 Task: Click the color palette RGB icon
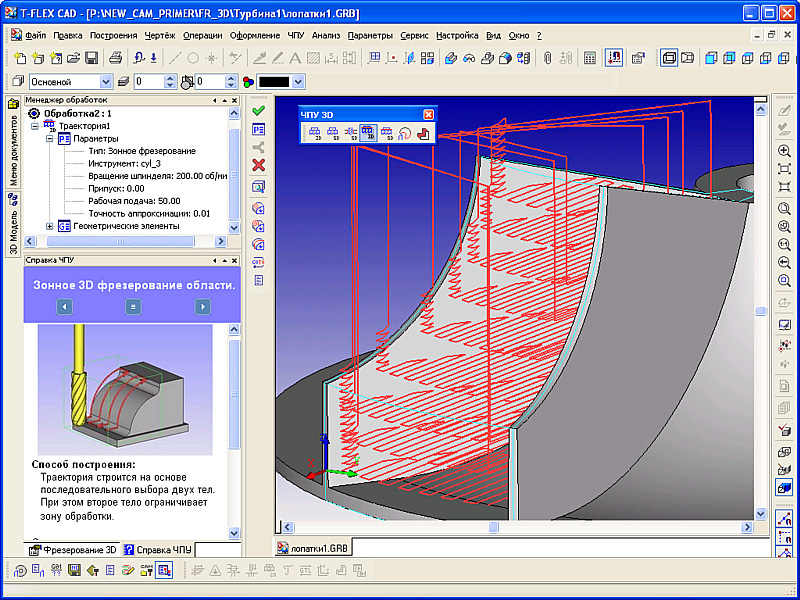click(248, 82)
